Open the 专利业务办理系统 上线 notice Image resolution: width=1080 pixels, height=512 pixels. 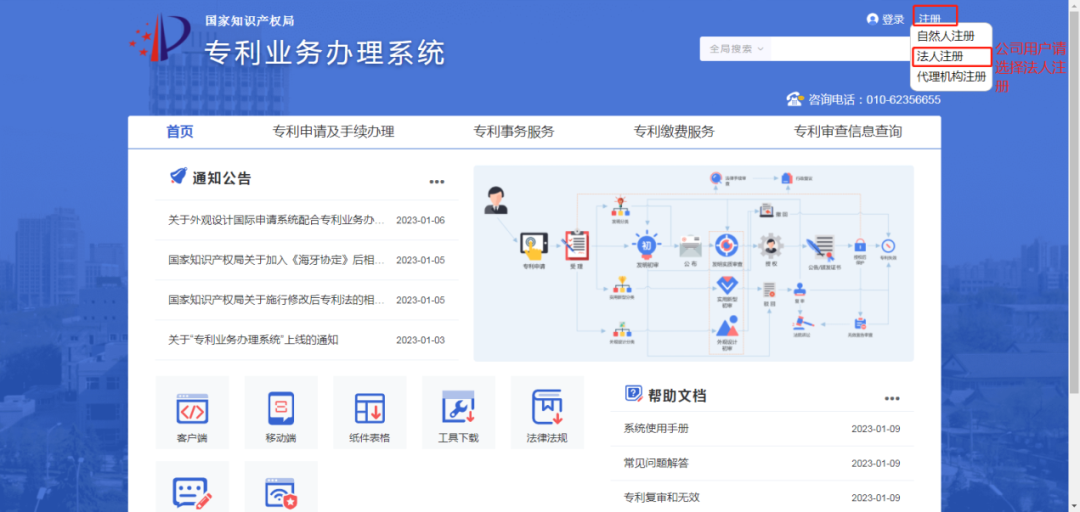253,340
